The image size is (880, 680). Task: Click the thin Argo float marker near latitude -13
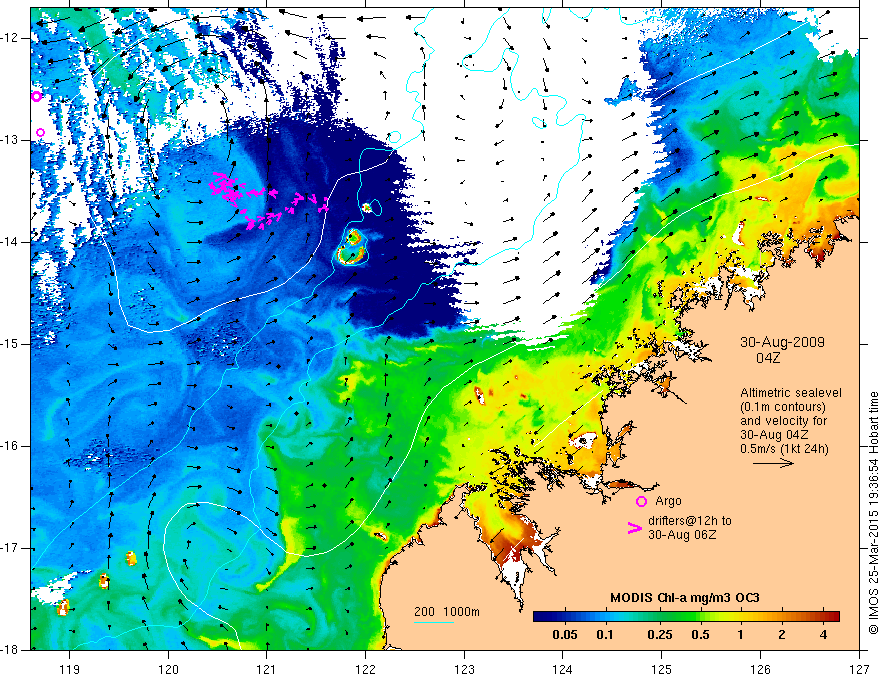click(40, 132)
